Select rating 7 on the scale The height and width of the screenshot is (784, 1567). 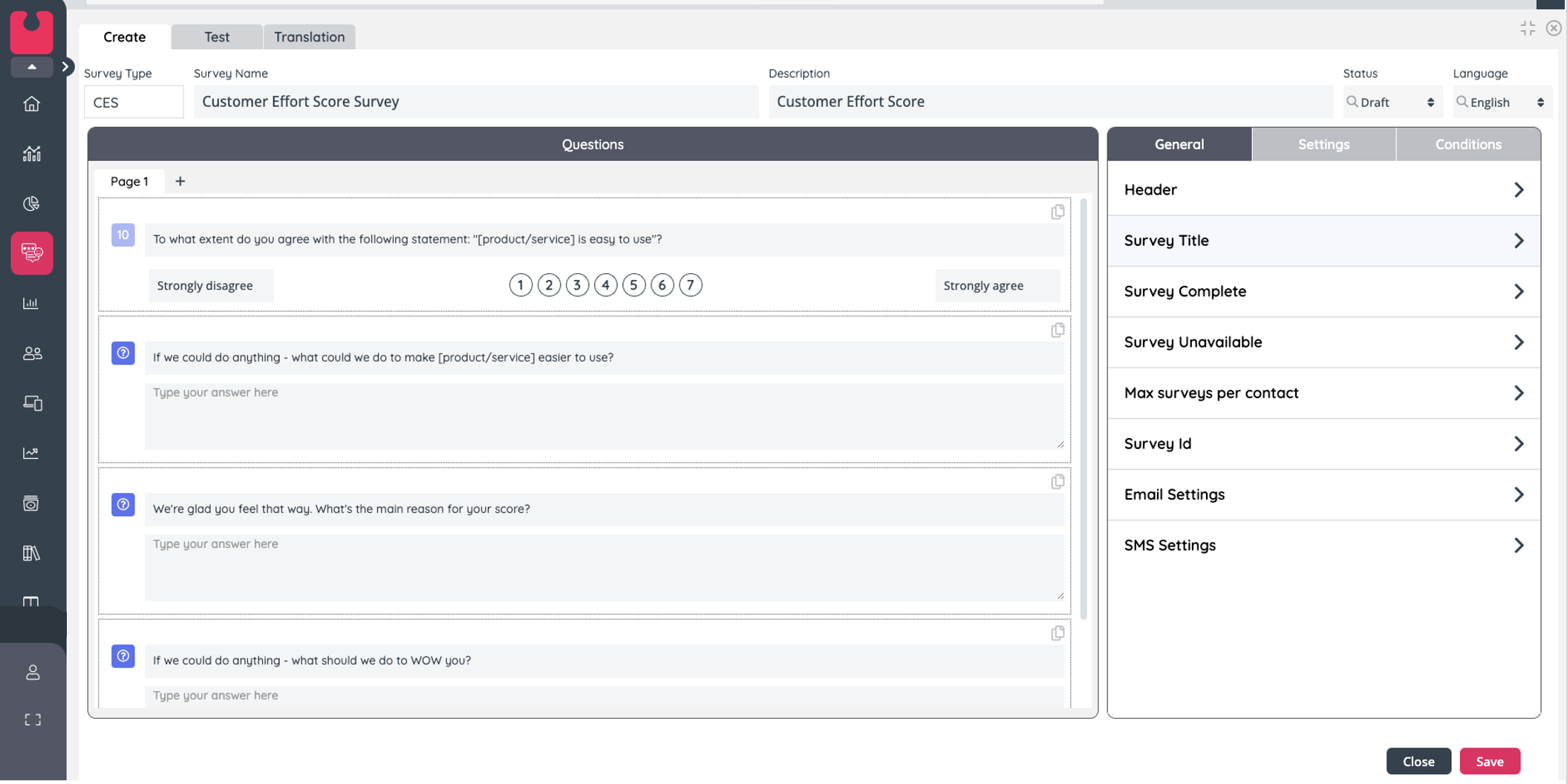pos(690,285)
